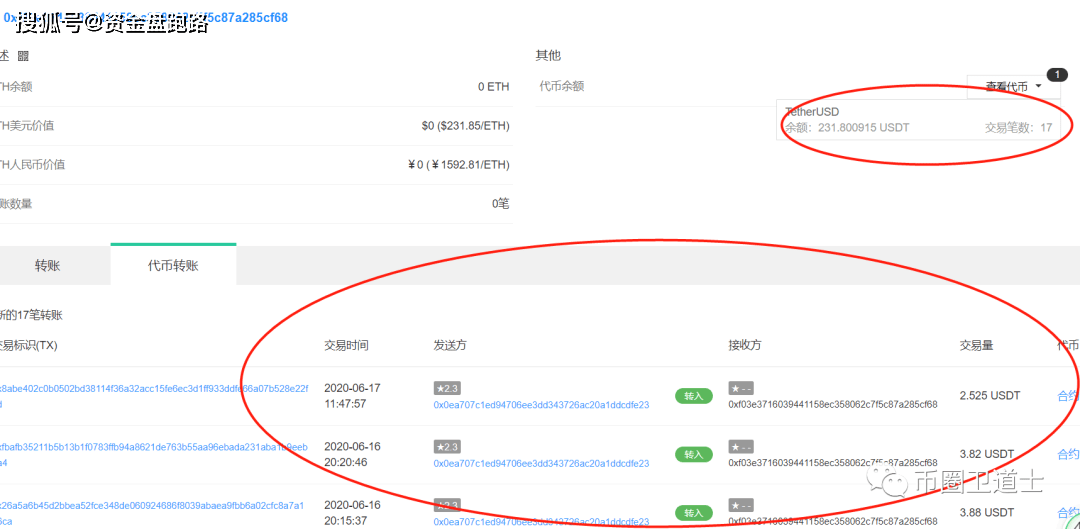Switch to the 转账 tab
Screen dimensions: 1080x529
[47, 266]
